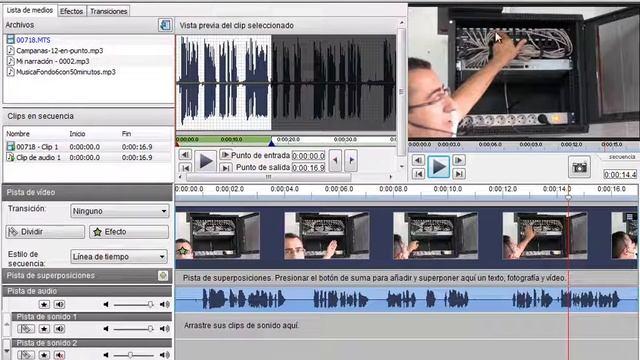Click Punto de entrada time field
This screenshot has height=360, width=640.
click(x=308, y=156)
